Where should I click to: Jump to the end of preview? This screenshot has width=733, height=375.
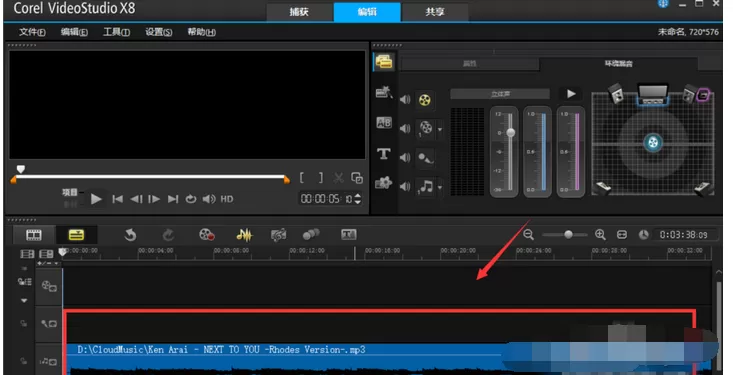point(173,199)
